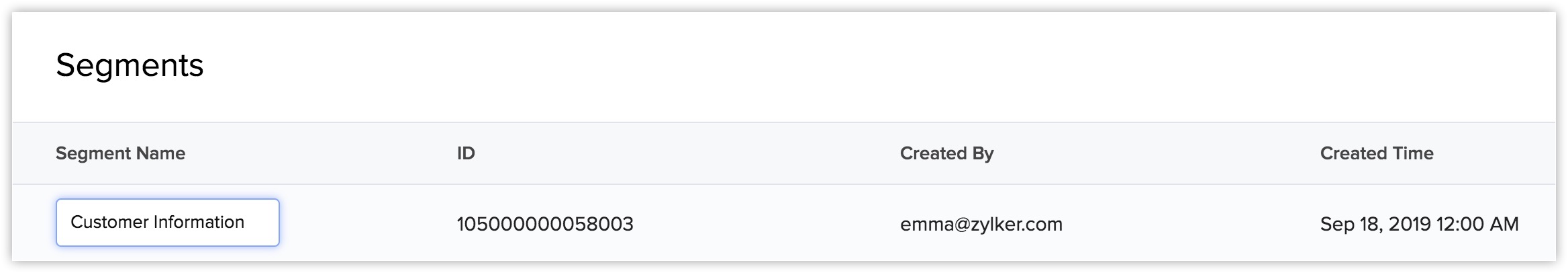Click the ID header label

[466, 153]
